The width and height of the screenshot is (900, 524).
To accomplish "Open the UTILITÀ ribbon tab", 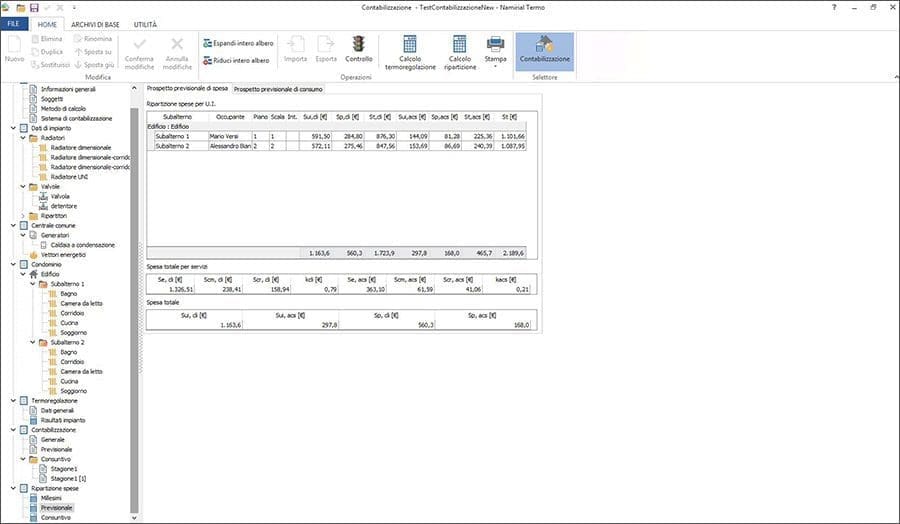I will tap(147, 23).
